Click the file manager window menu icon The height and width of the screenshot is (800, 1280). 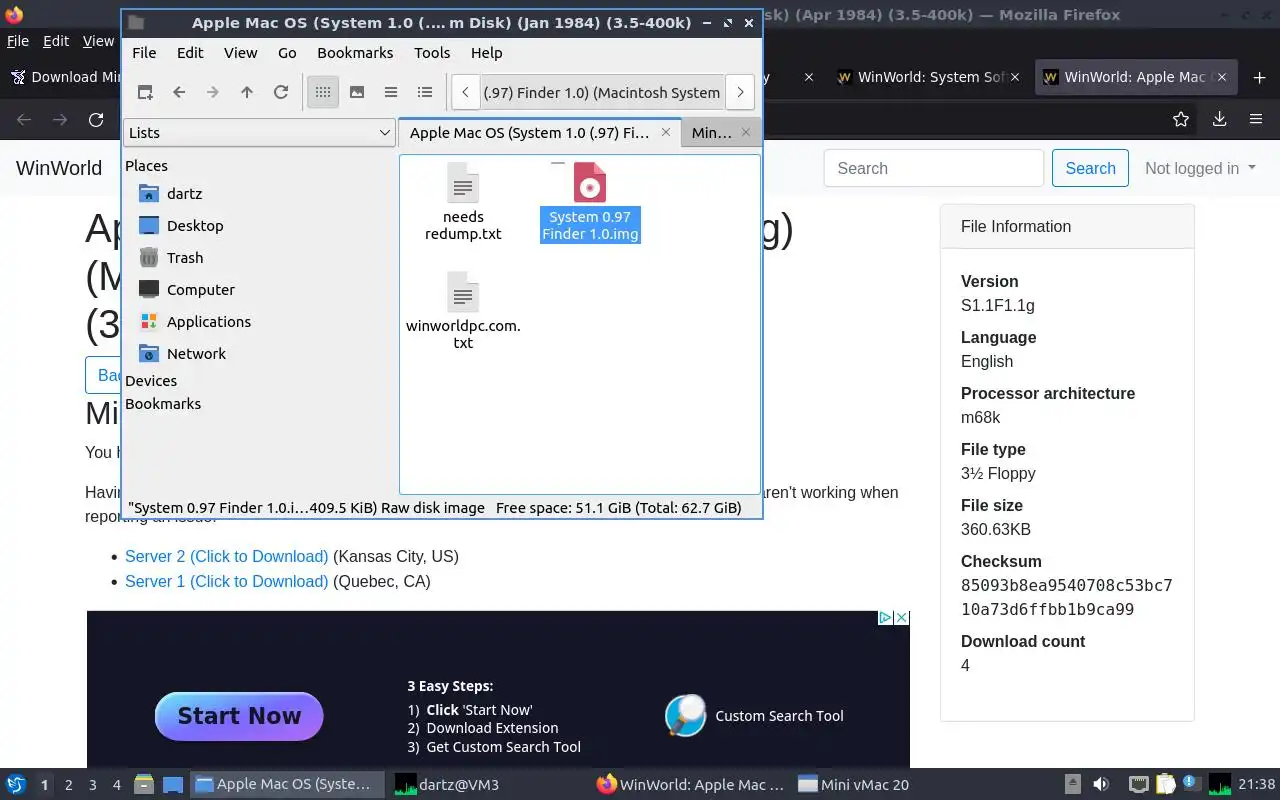point(136,23)
